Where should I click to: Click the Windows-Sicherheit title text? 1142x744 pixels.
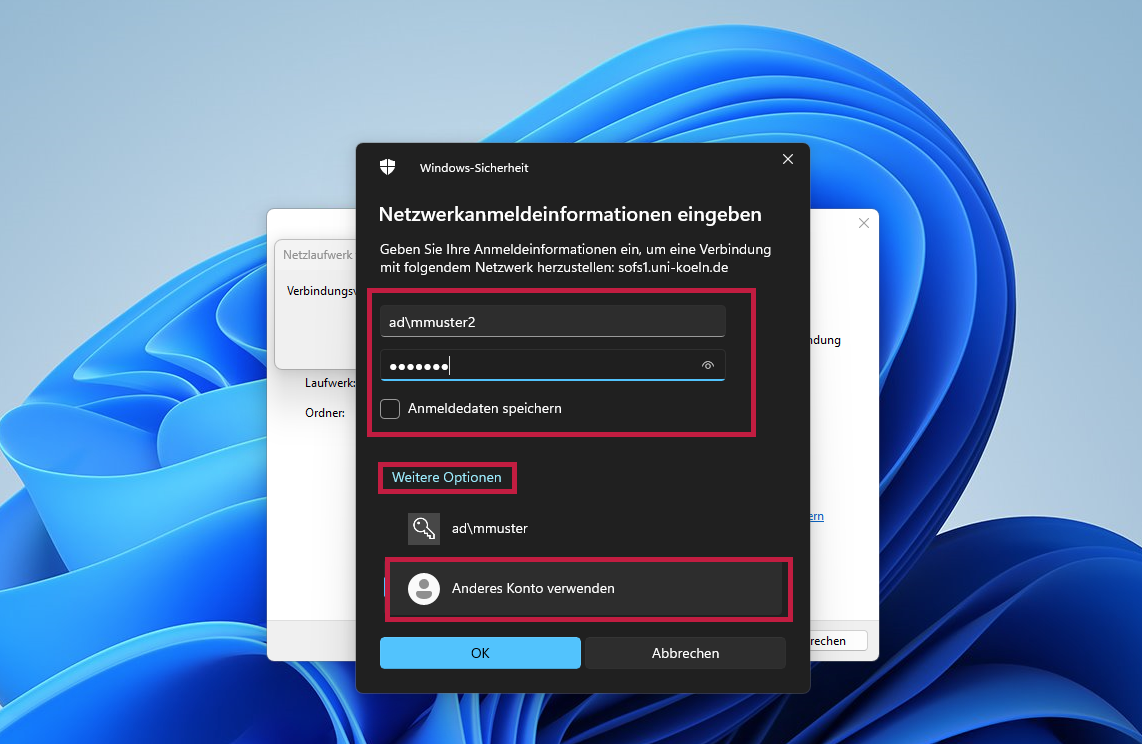474,168
